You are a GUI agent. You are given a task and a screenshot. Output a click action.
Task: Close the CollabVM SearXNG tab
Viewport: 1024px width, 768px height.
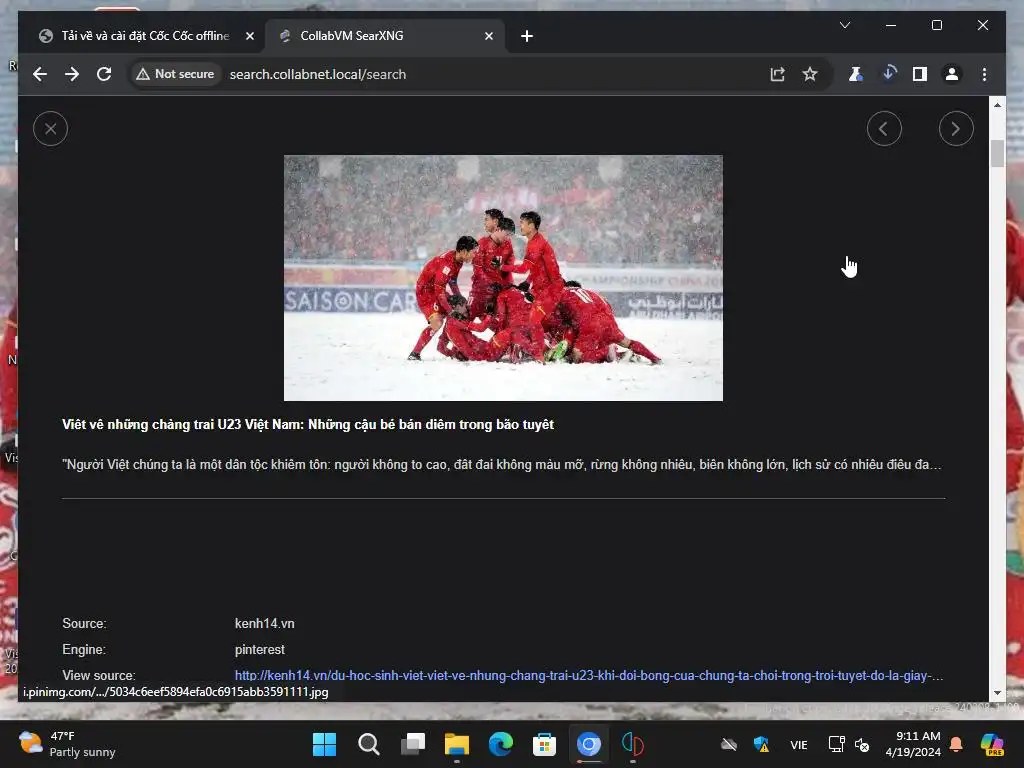pyautogui.click(x=488, y=36)
